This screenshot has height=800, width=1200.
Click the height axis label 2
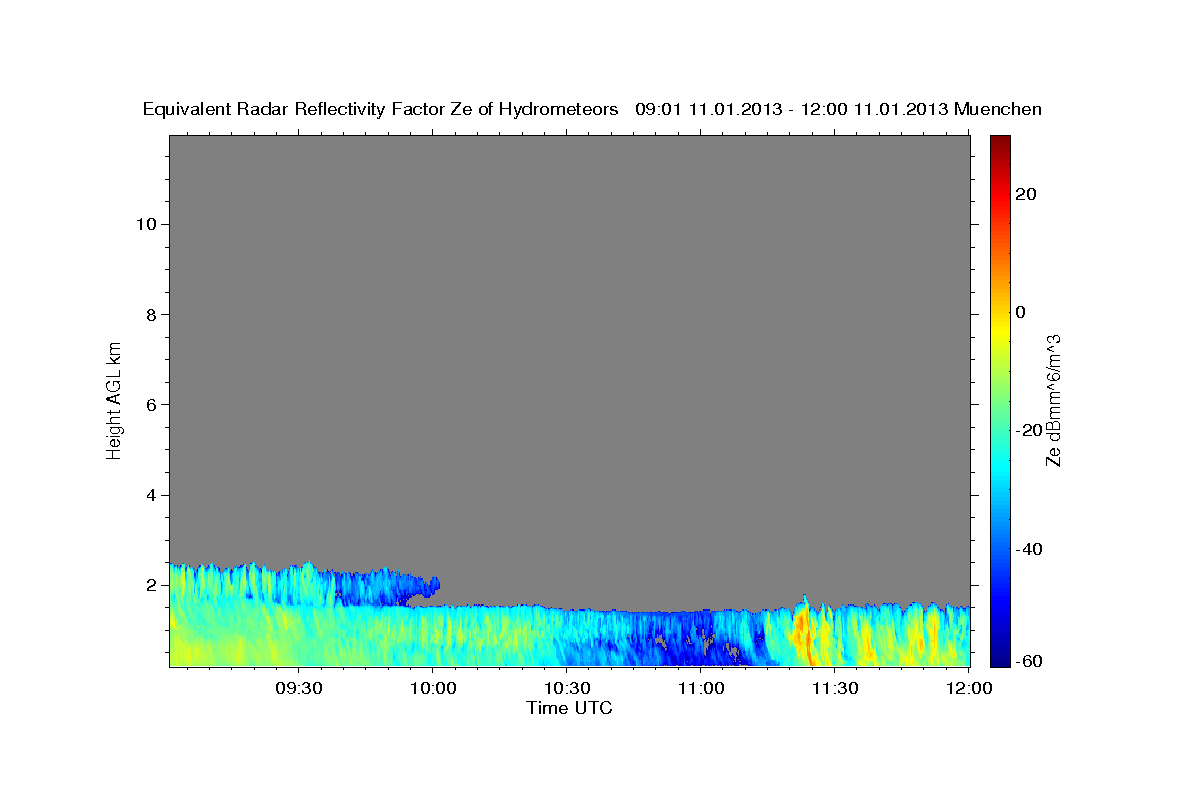pos(149,585)
